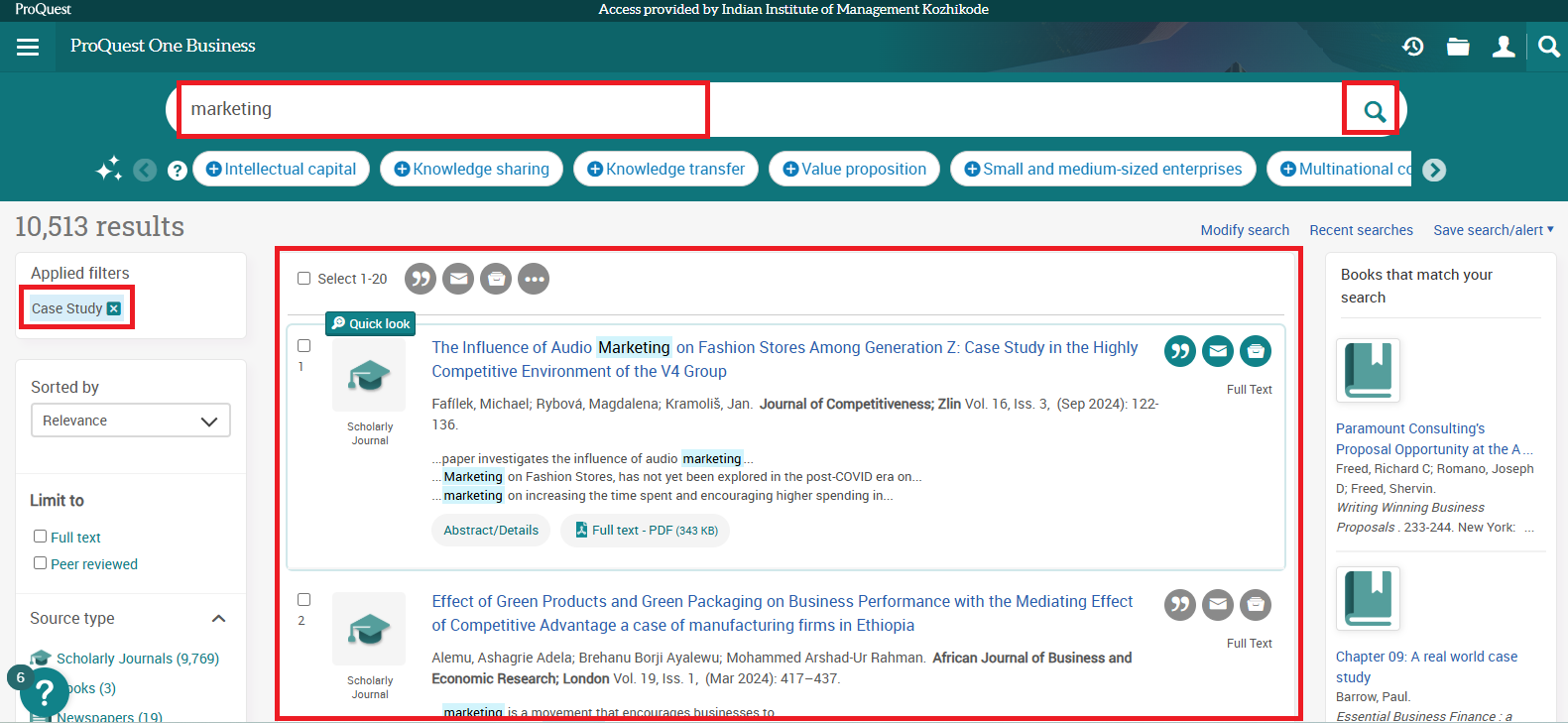The width and height of the screenshot is (1568, 723).
Task: Collapse the Source type section
Action: click(x=218, y=619)
